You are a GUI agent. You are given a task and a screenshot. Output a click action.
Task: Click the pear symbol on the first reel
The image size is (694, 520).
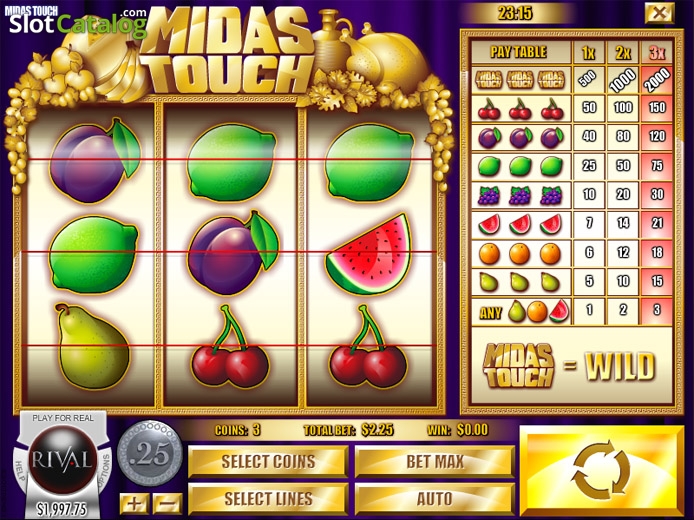pyautogui.click(x=92, y=347)
